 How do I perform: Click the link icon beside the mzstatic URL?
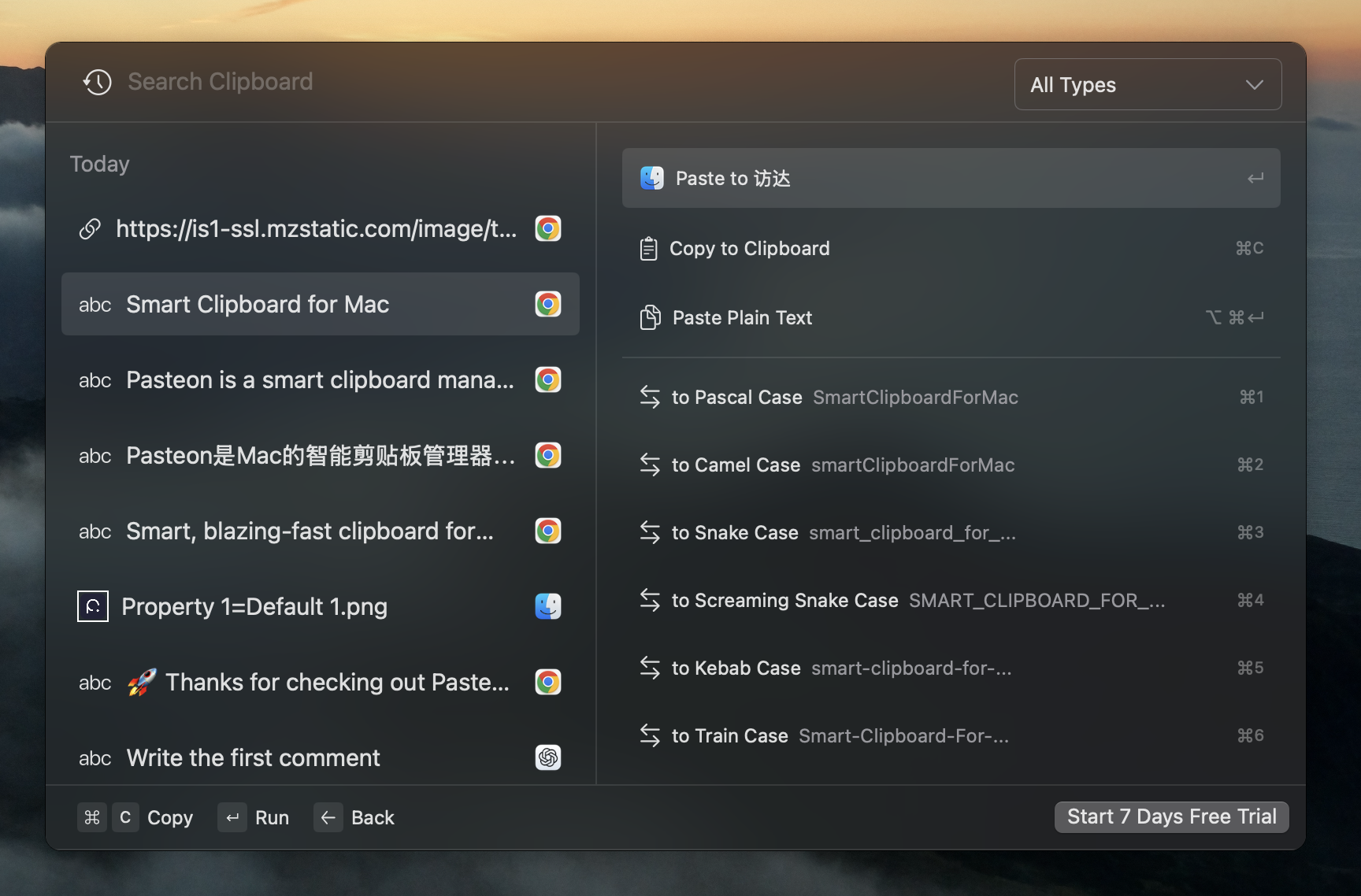point(91,229)
